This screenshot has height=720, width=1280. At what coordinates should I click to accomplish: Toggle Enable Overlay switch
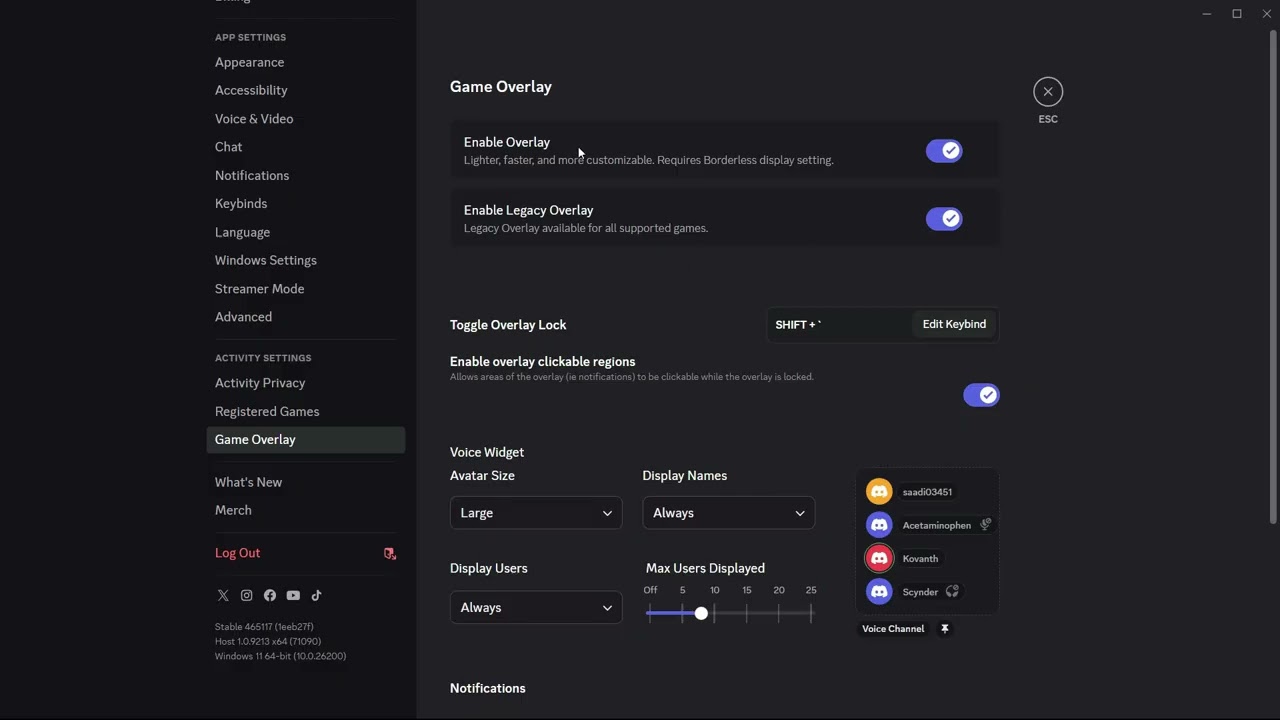point(944,151)
